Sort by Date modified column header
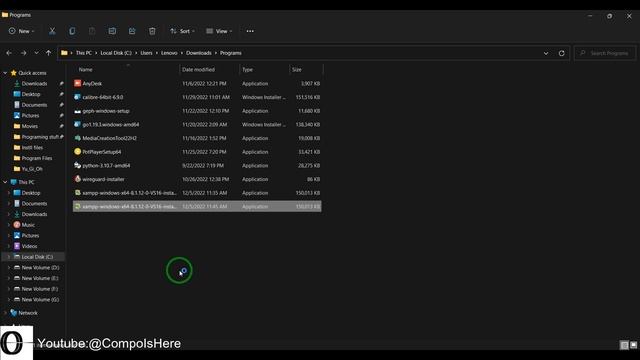 coord(198,70)
